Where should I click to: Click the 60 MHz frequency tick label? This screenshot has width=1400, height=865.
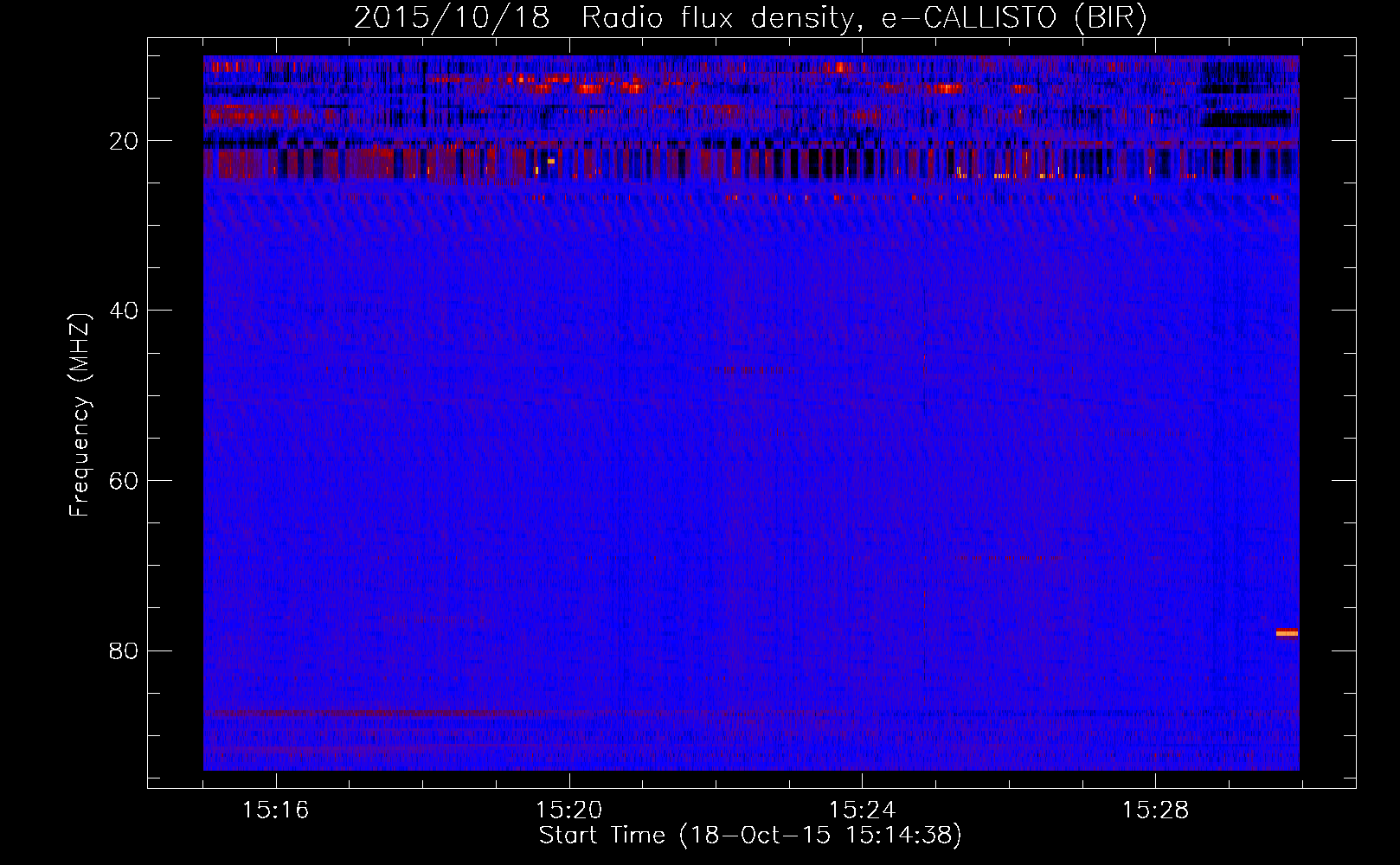[x=125, y=480]
